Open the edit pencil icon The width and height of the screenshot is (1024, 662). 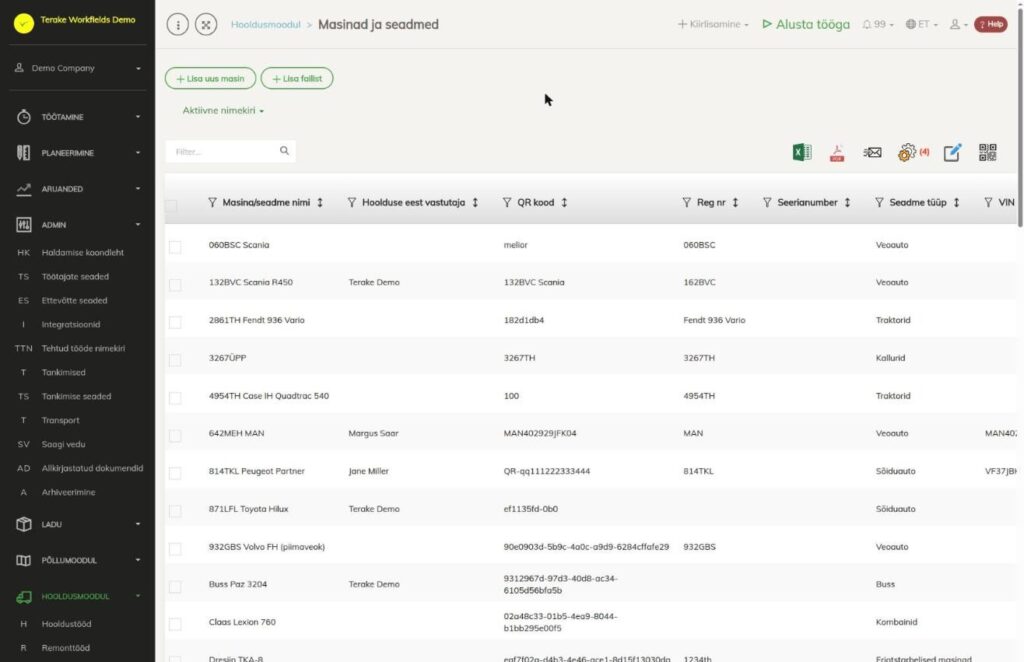pyautogui.click(x=952, y=152)
